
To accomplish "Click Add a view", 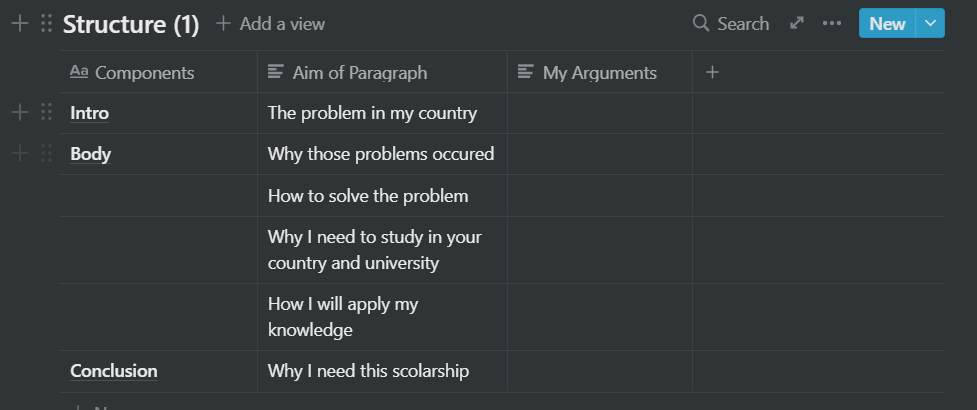I will 270,24.
